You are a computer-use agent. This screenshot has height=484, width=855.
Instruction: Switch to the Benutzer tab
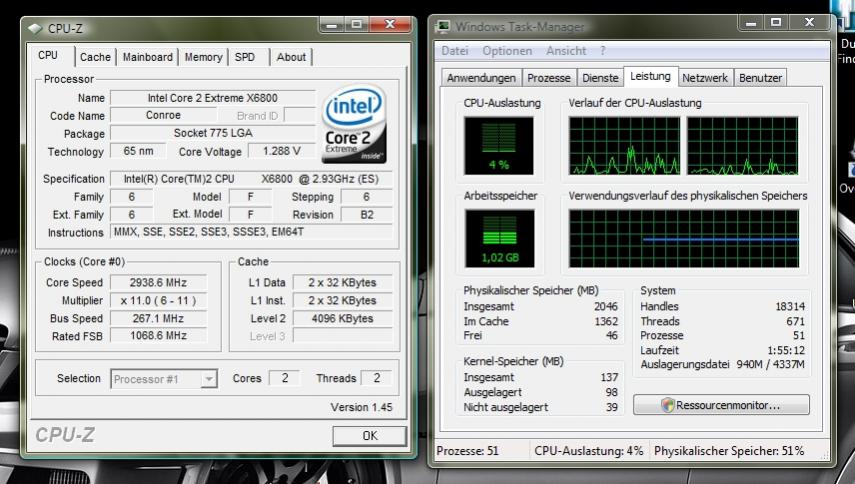pos(760,78)
